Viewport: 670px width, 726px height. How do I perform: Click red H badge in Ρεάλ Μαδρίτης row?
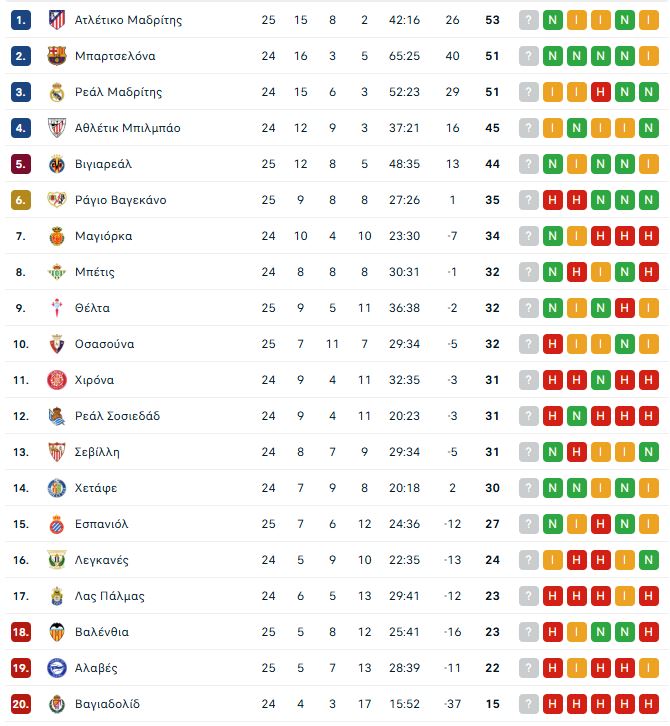600,92
